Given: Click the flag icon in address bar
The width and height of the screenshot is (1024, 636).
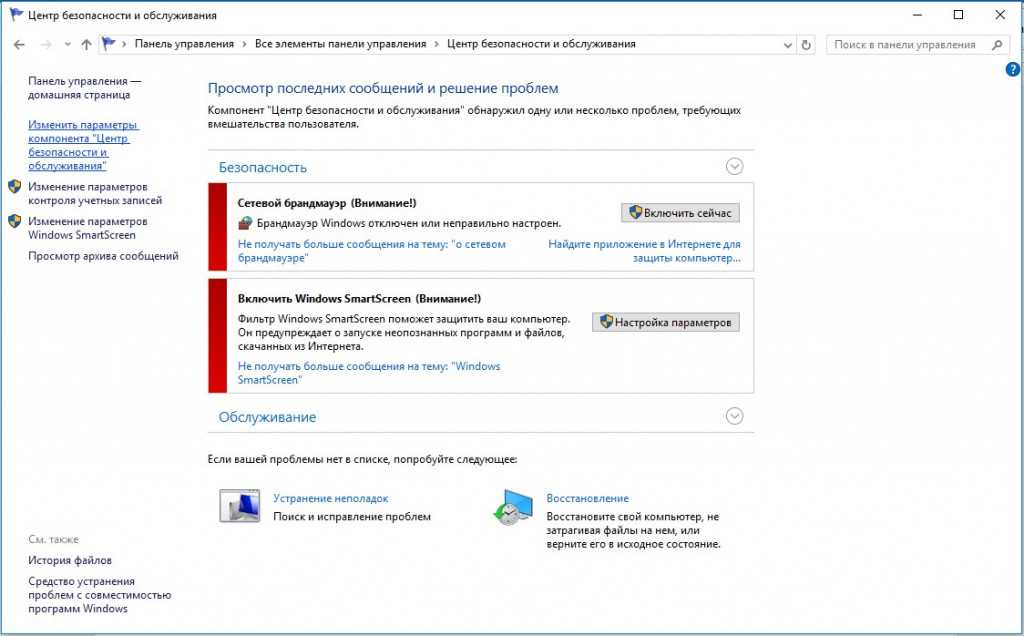Looking at the screenshot, I should pyautogui.click(x=109, y=44).
